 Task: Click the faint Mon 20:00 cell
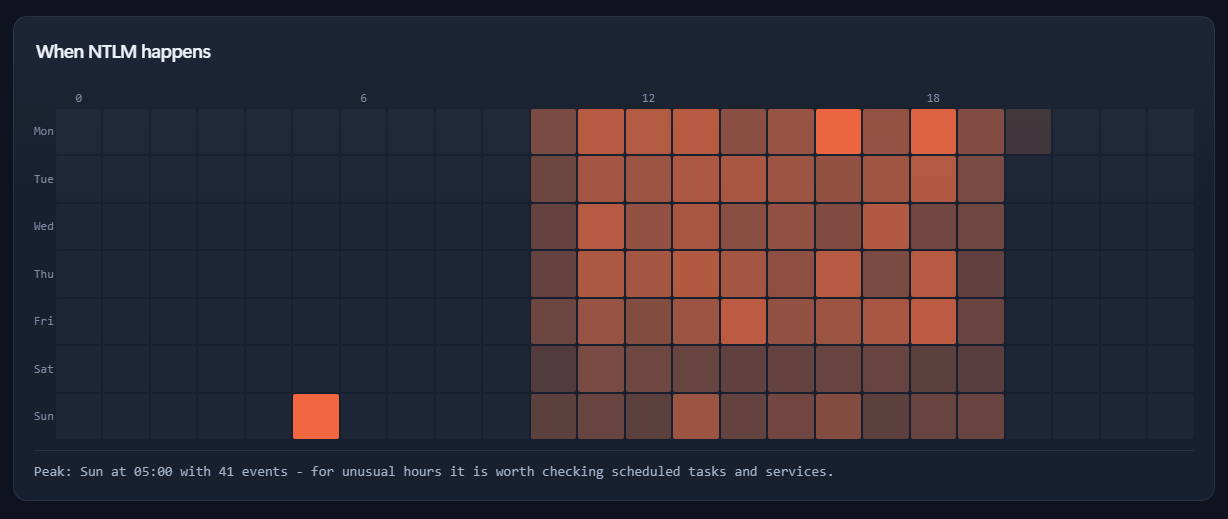1029,131
